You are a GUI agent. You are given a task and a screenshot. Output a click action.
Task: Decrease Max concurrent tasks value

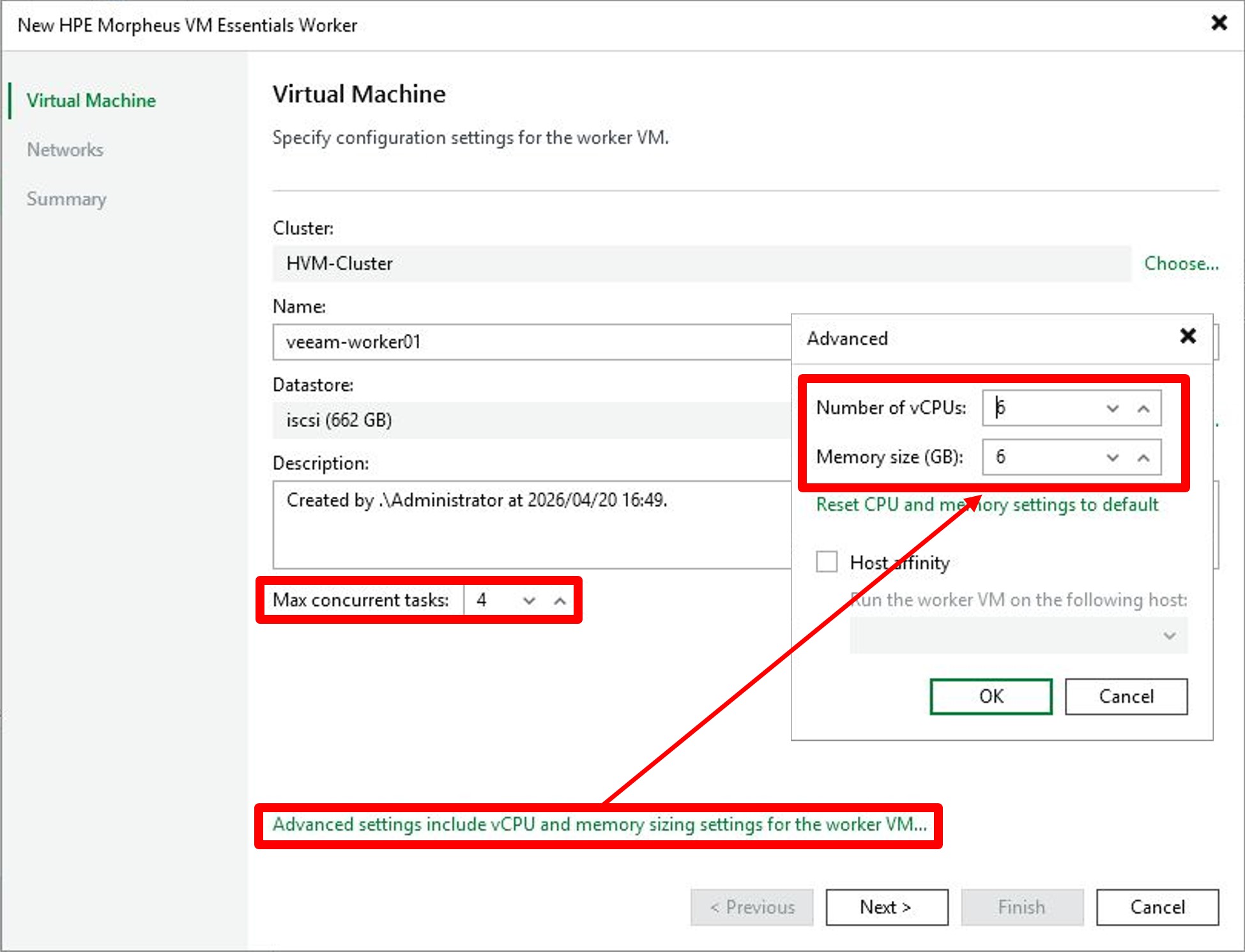(529, 600)
